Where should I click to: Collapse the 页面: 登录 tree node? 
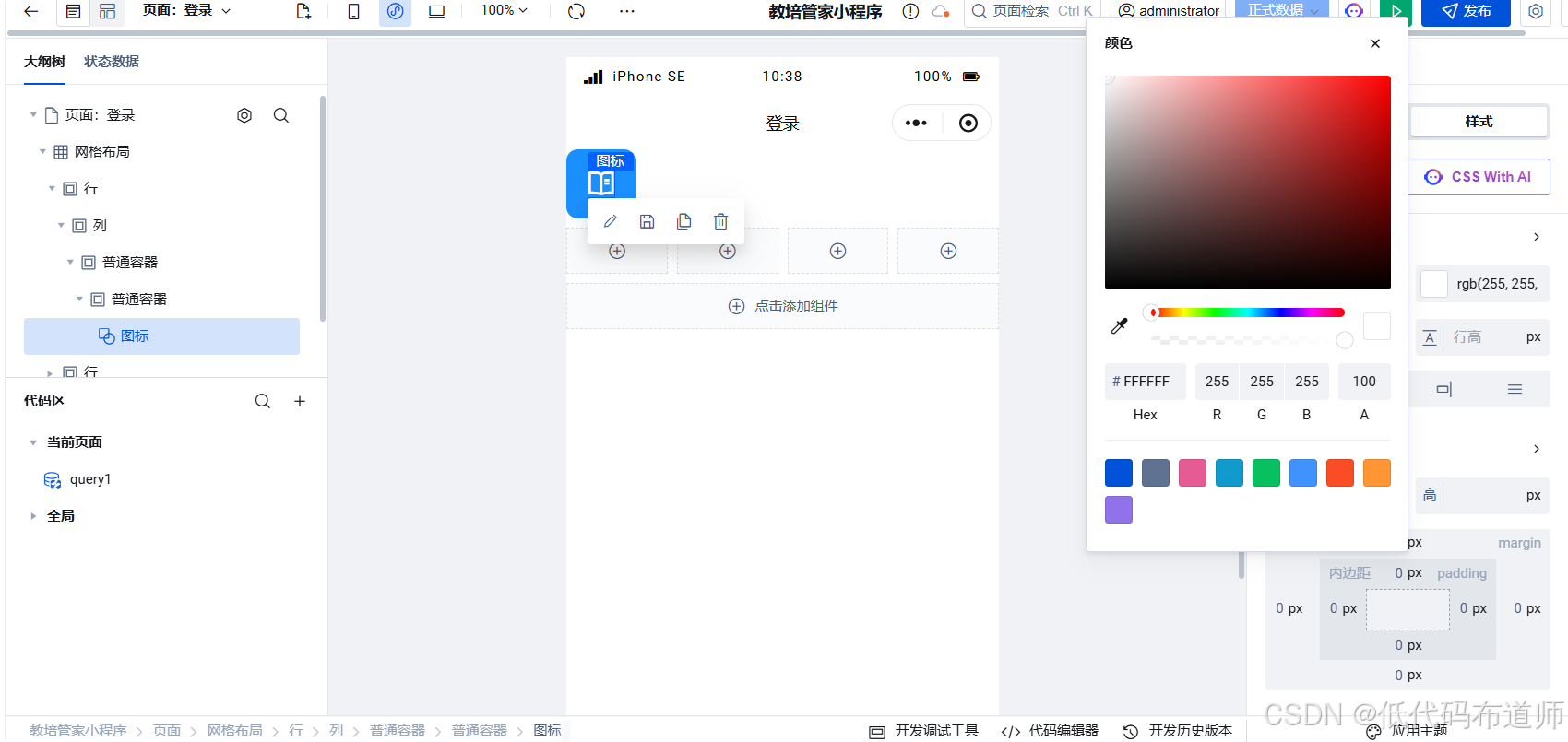coord(33,115)
